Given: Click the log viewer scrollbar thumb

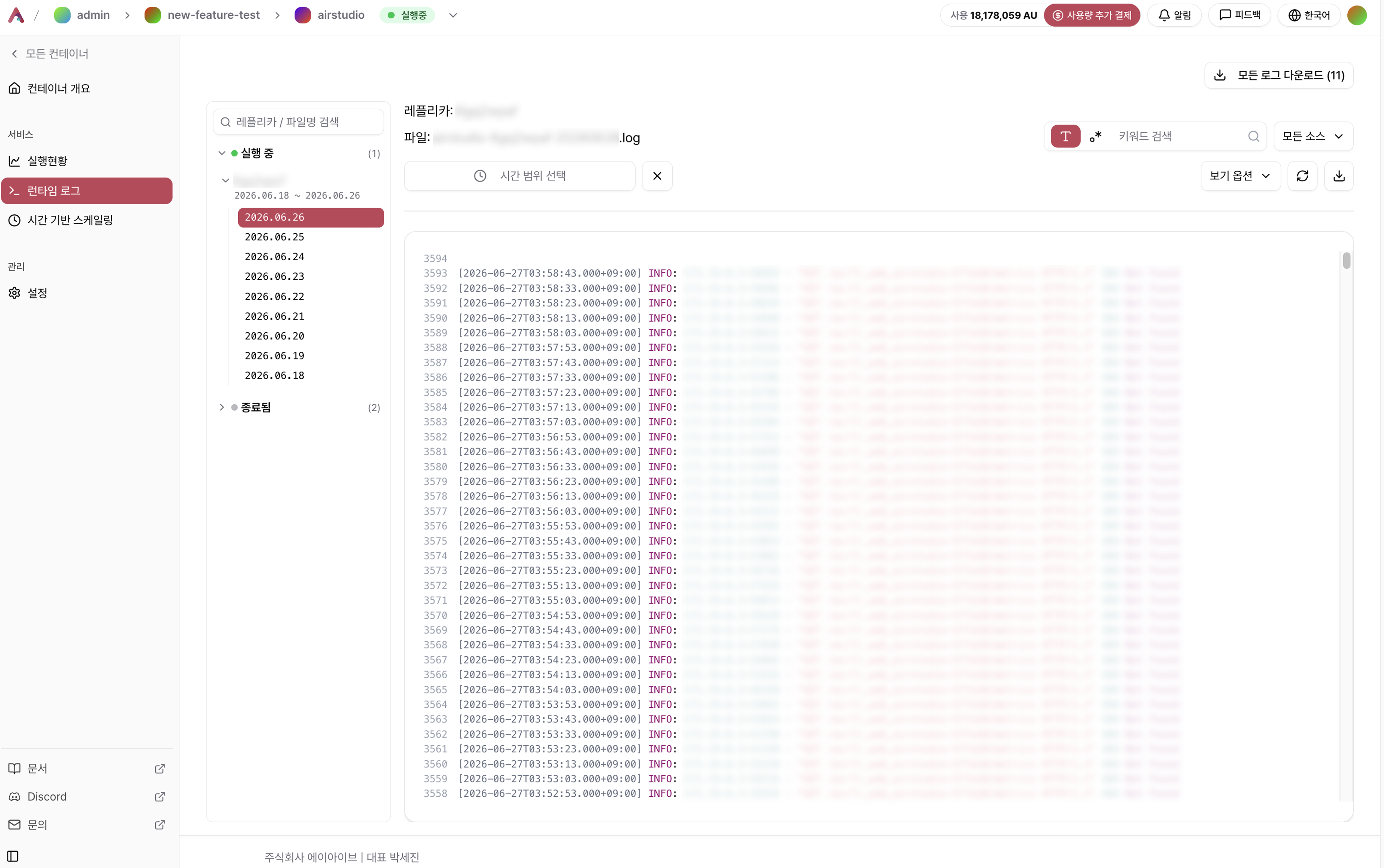Looking at the screenshot, I should point(1346,260).
